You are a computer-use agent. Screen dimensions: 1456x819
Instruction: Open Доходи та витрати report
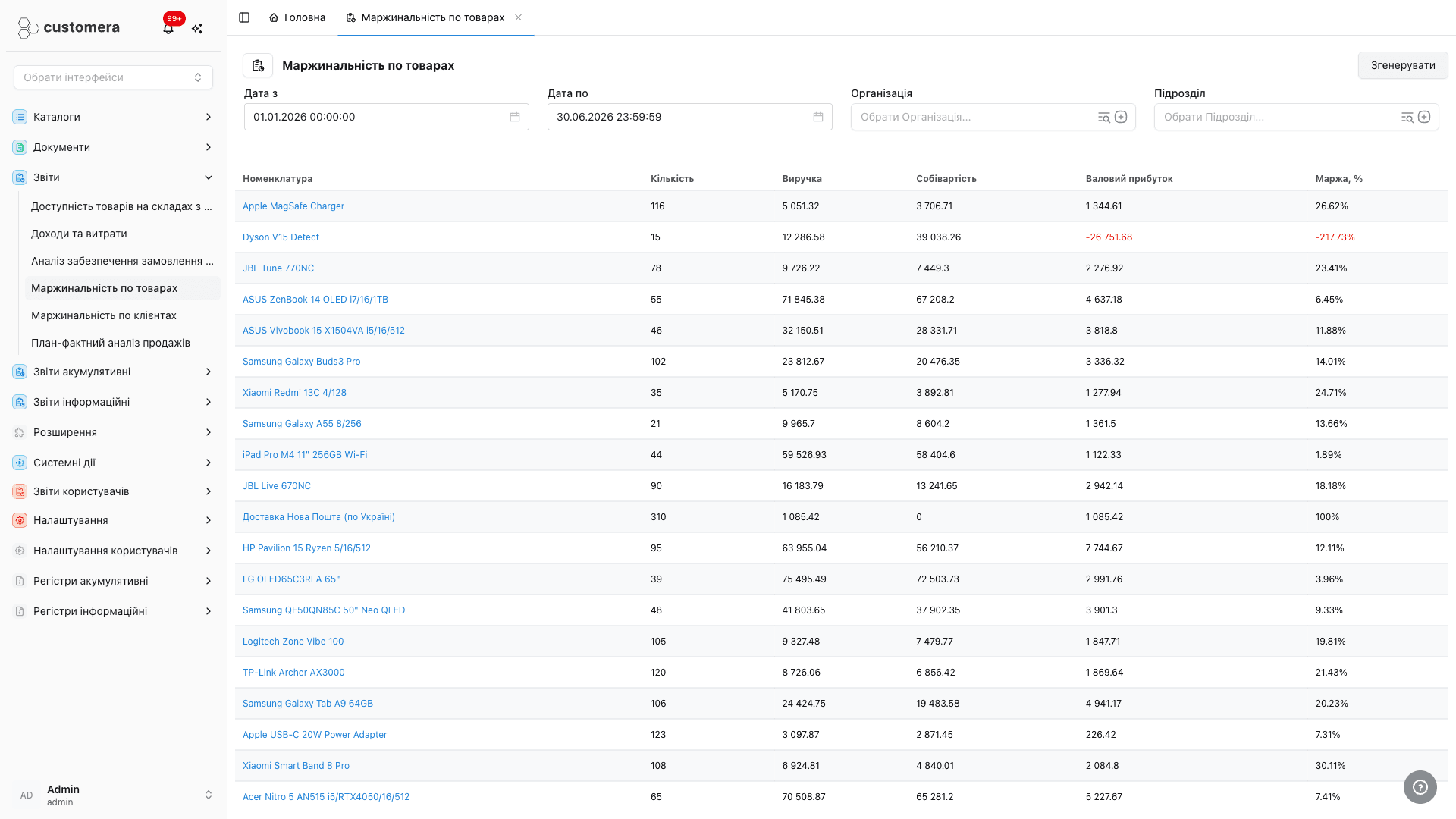[79, 234]
